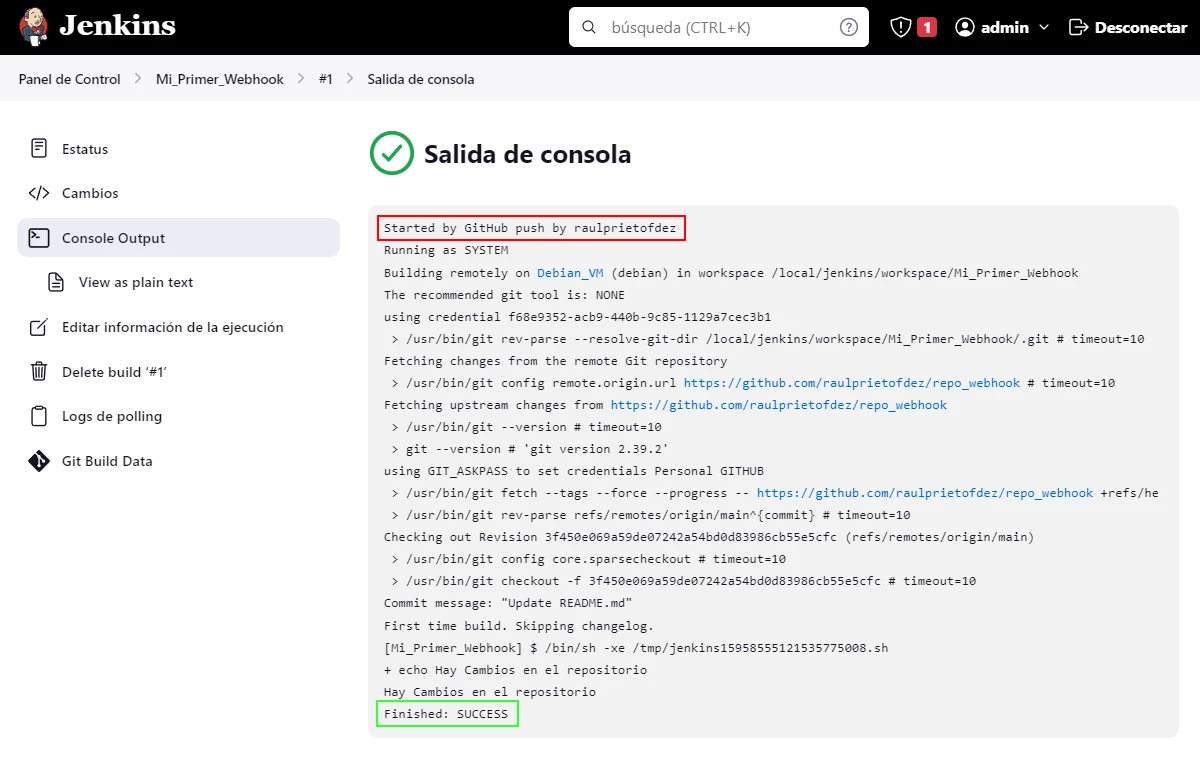This screenshot has width=1200, height=780.
Task: Click the edit pencil icon for ejecución info
Action: [x=38, y=327]
